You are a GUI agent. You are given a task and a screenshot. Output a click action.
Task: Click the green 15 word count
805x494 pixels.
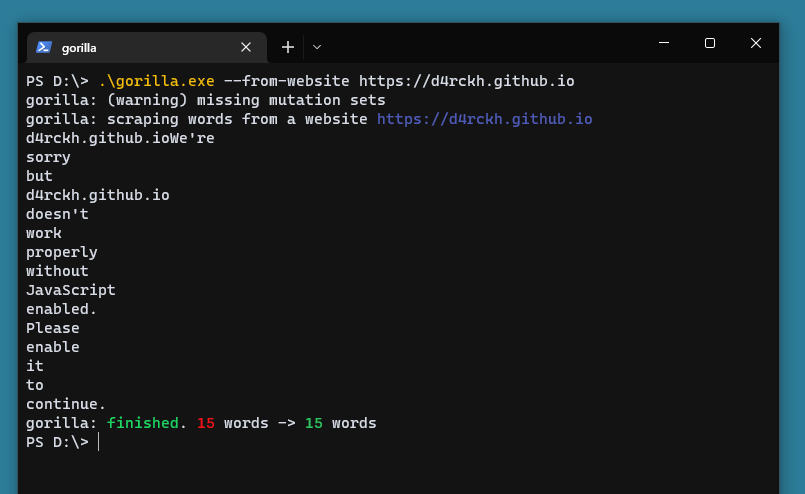[x=314, y=423]
